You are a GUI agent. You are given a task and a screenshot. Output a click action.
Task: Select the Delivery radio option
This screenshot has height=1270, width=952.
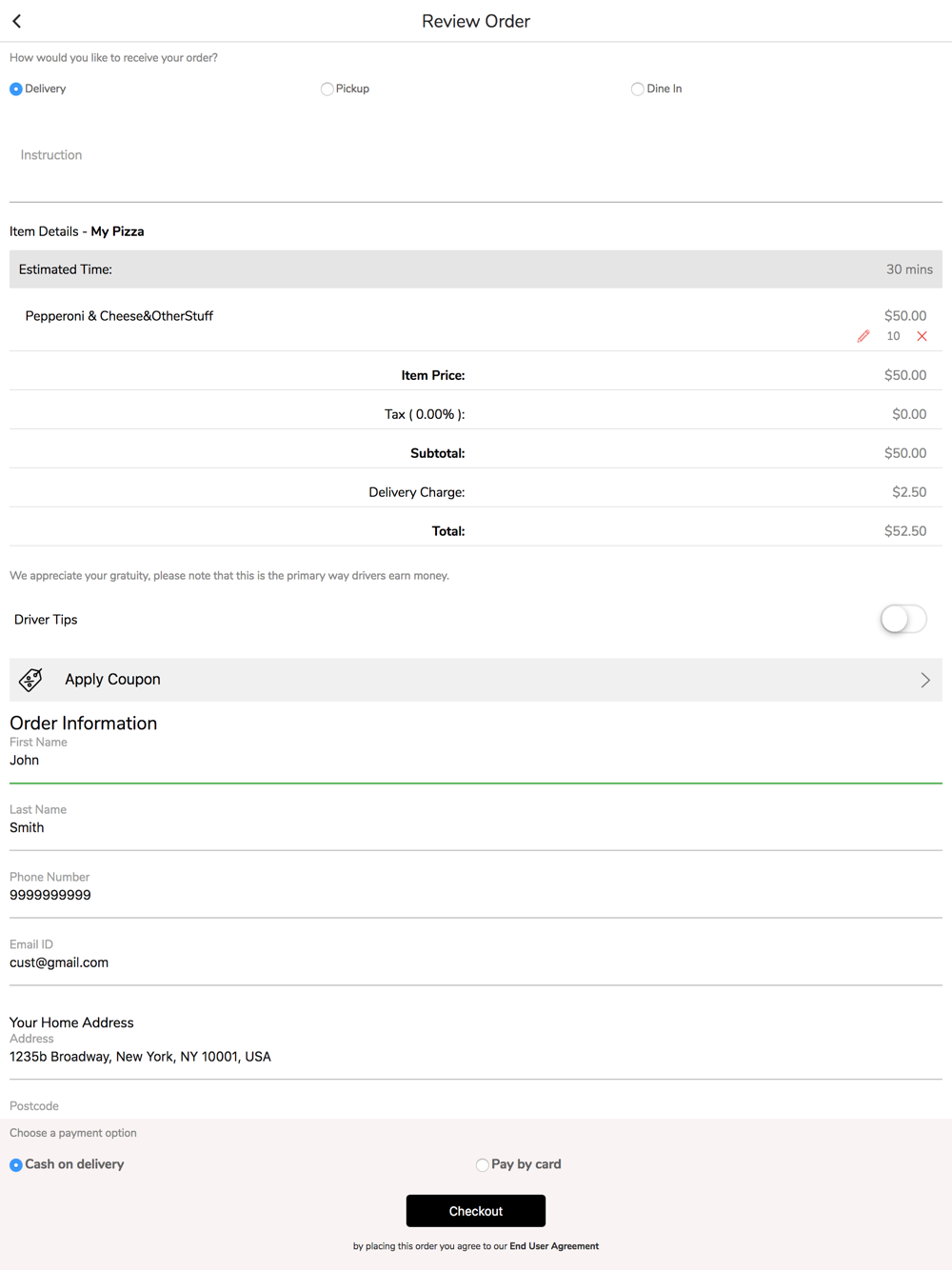click(16, 89)
